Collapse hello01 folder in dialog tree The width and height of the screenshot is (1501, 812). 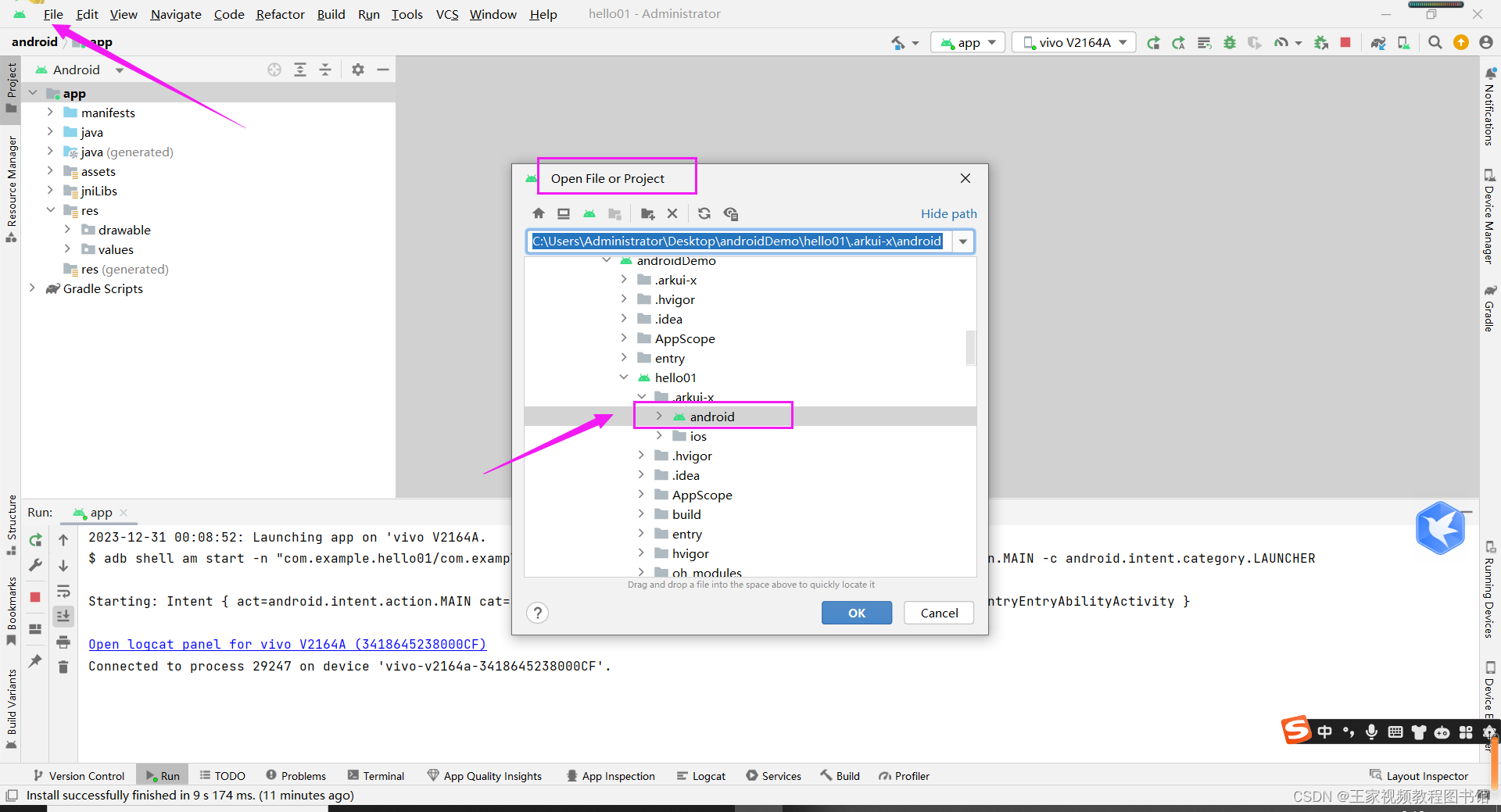[x=624, y=377]
